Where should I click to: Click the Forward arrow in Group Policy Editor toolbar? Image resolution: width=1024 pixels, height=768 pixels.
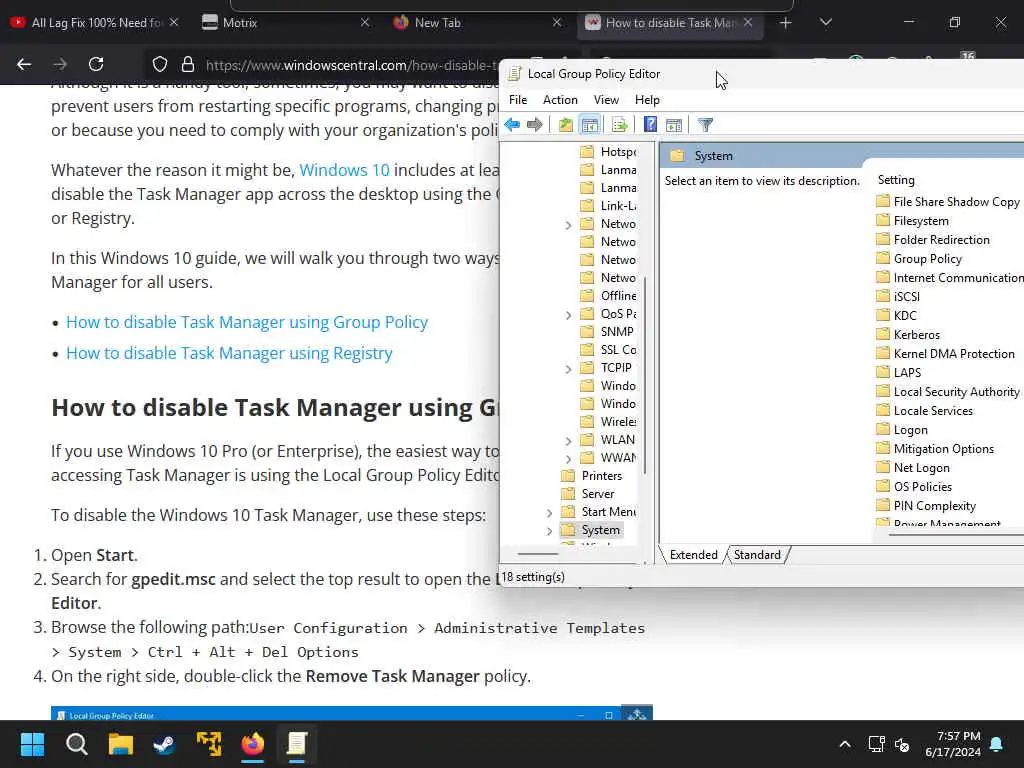point(534,124)
